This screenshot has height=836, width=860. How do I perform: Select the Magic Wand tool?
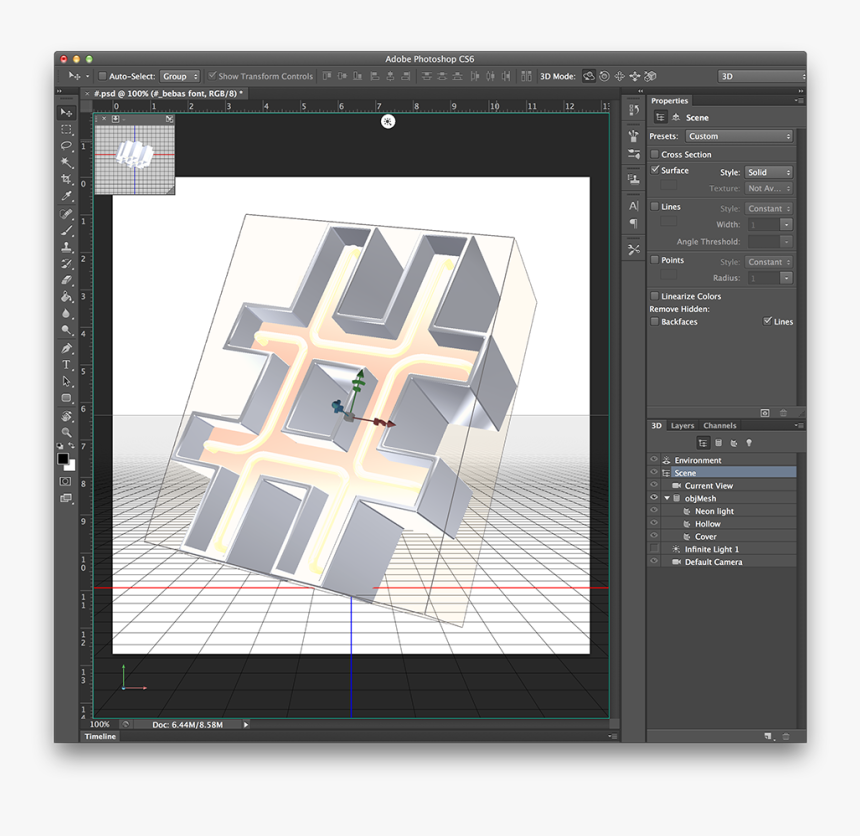click(66, 162)
